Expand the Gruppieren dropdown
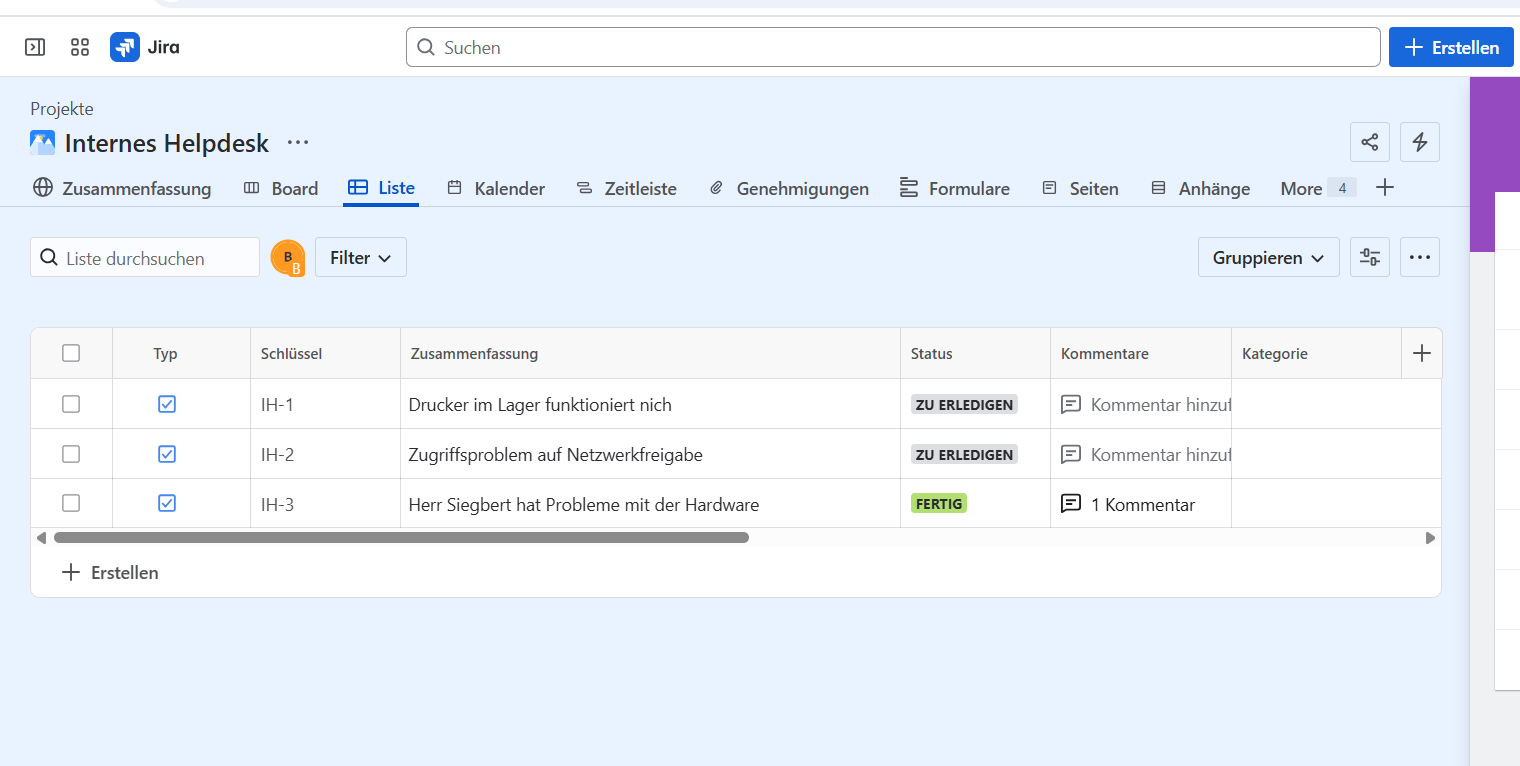1520x766 pixels. coord(1268,258)
